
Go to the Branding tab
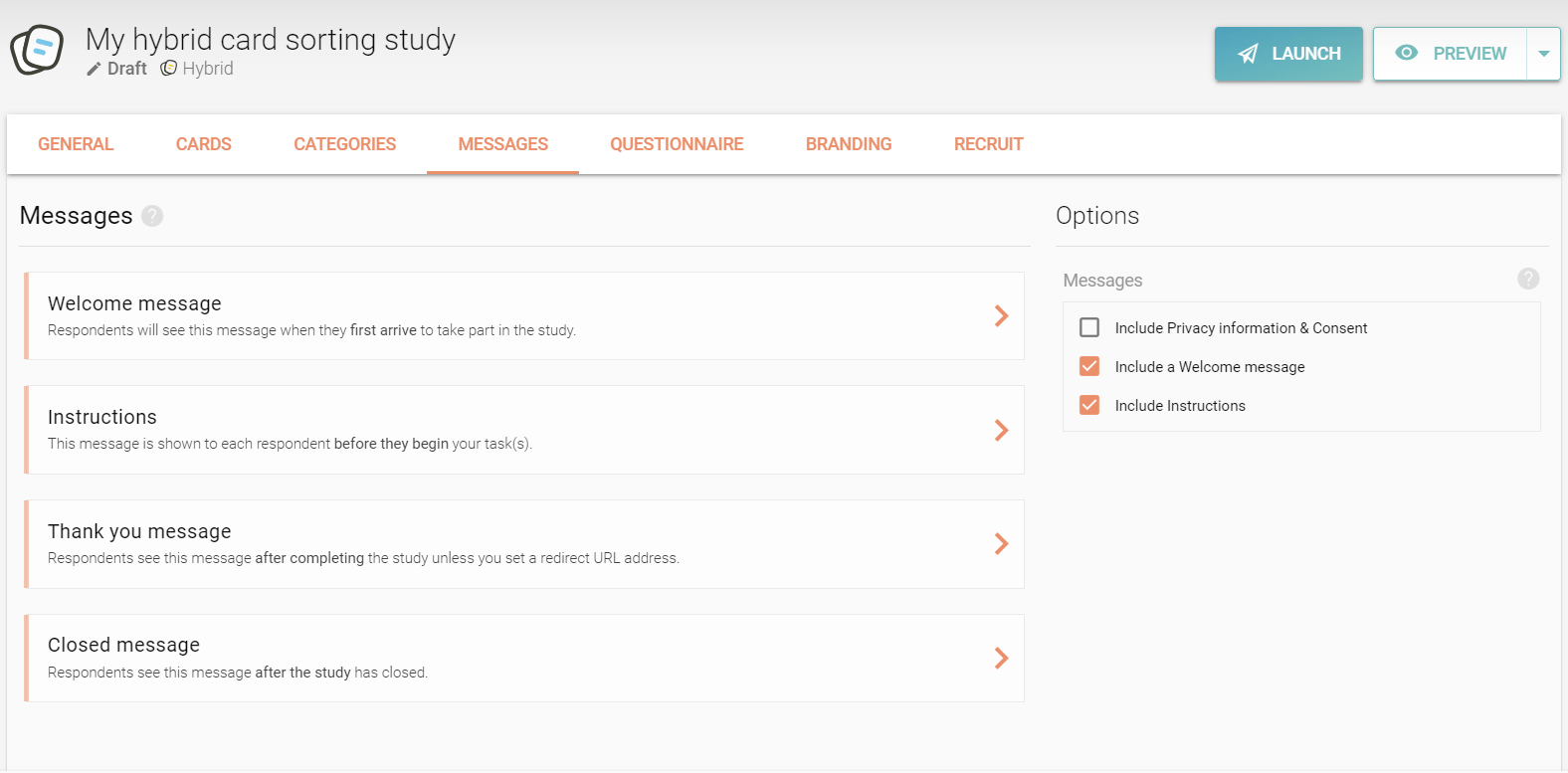click(849, 144)
